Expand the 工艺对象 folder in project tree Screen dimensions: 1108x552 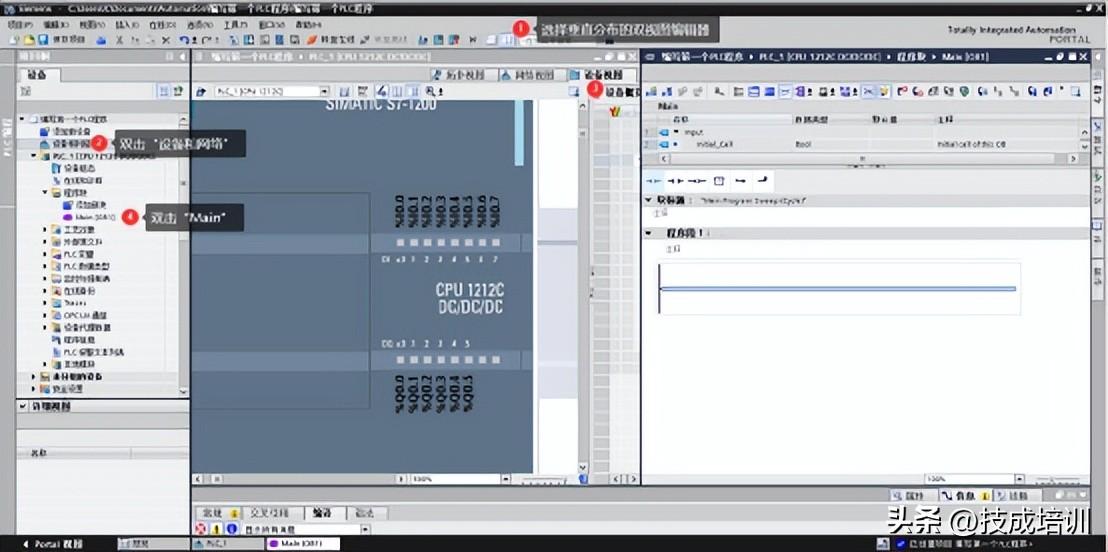(x=45, y=229)
